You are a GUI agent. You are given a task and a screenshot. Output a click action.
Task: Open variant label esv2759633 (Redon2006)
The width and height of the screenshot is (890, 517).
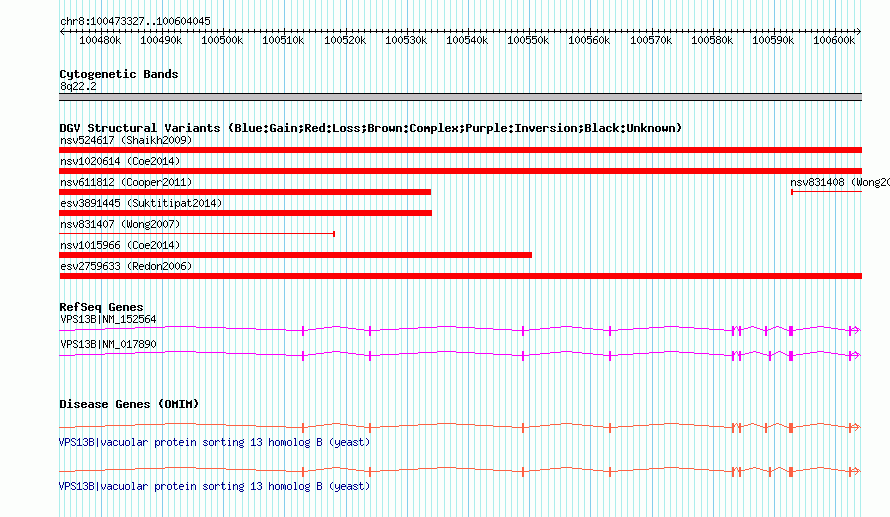pyautogui.click(x=126, y=266)
